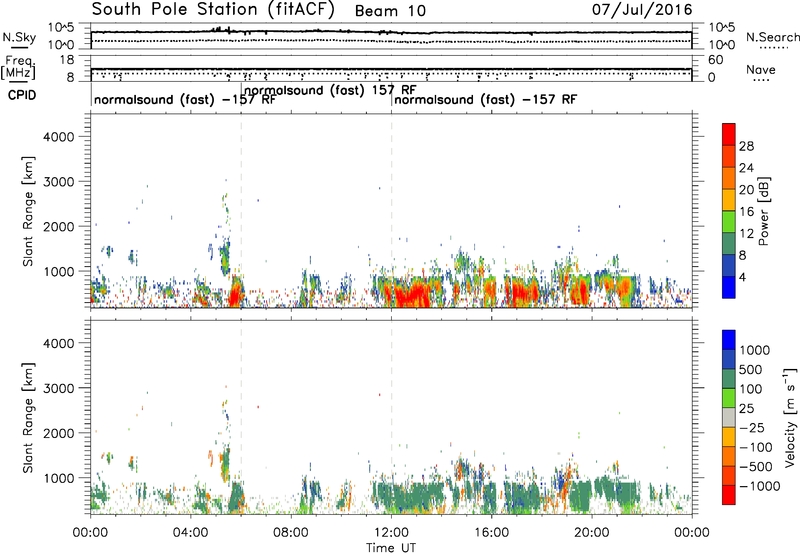
Task: Click the 60 tick on the Nave axis
Action: [x=716, y=60]
